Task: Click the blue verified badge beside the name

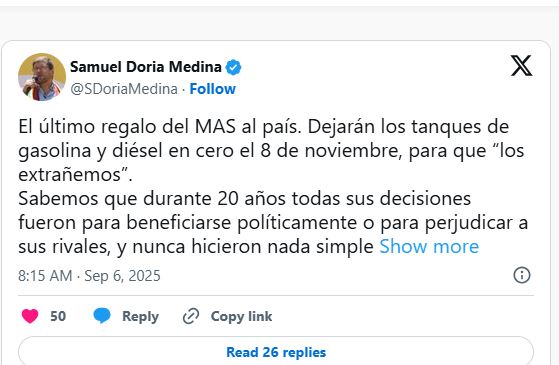Action: pyautogui.click(x=234, y=67)
